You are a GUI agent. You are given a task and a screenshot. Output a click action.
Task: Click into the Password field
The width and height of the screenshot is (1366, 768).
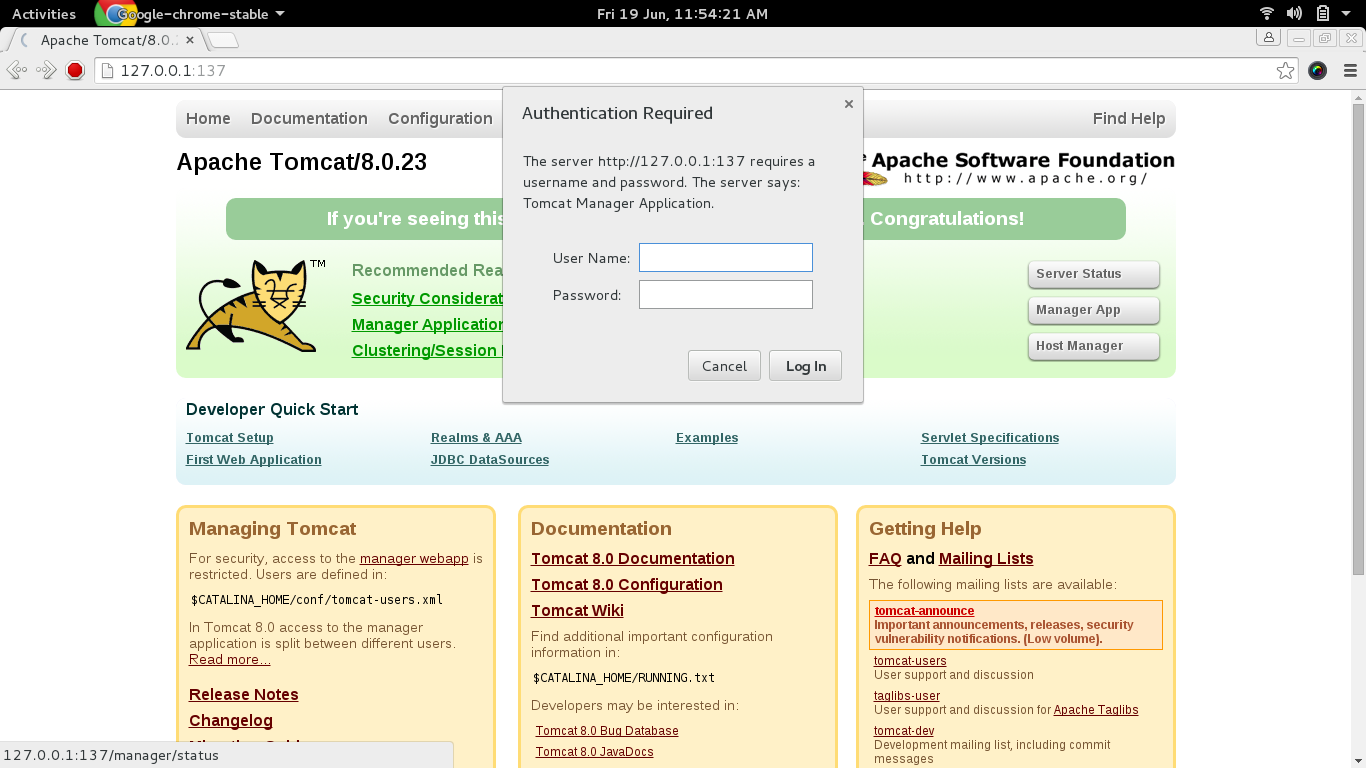click(x=725, y=295)
